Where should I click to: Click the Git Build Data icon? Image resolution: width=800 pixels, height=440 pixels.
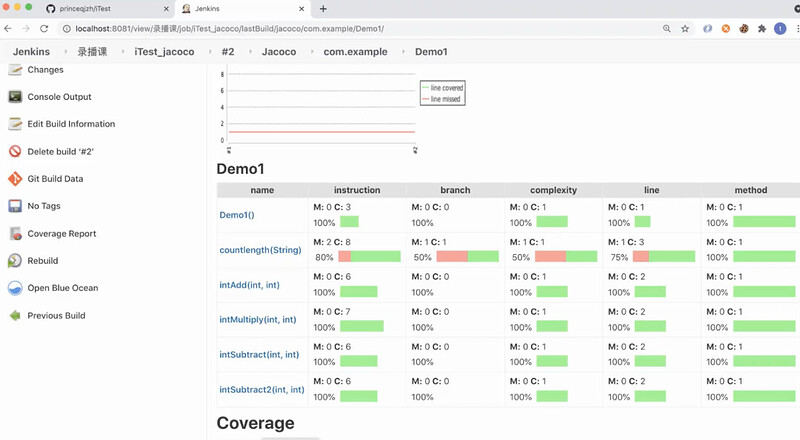tap(15, 179)
